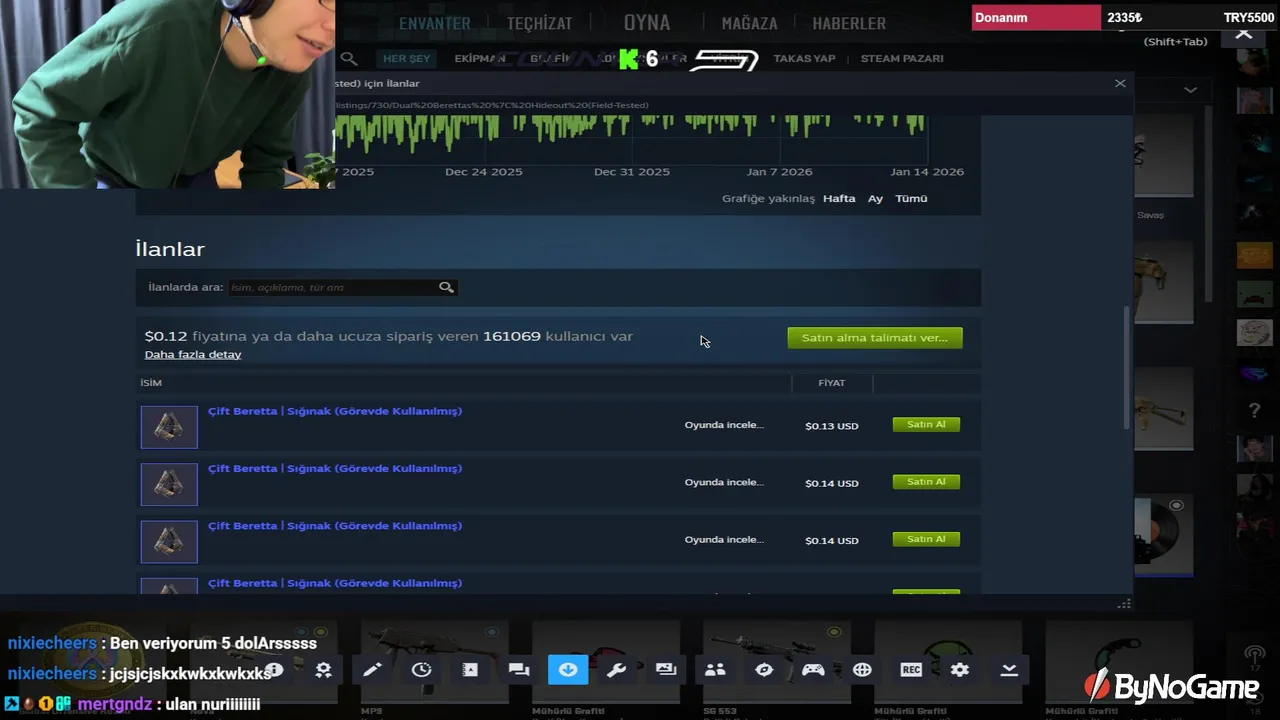Switch to the STEAM PAZARI tab
1280x720 pixels.
click(x=902, y=59)
